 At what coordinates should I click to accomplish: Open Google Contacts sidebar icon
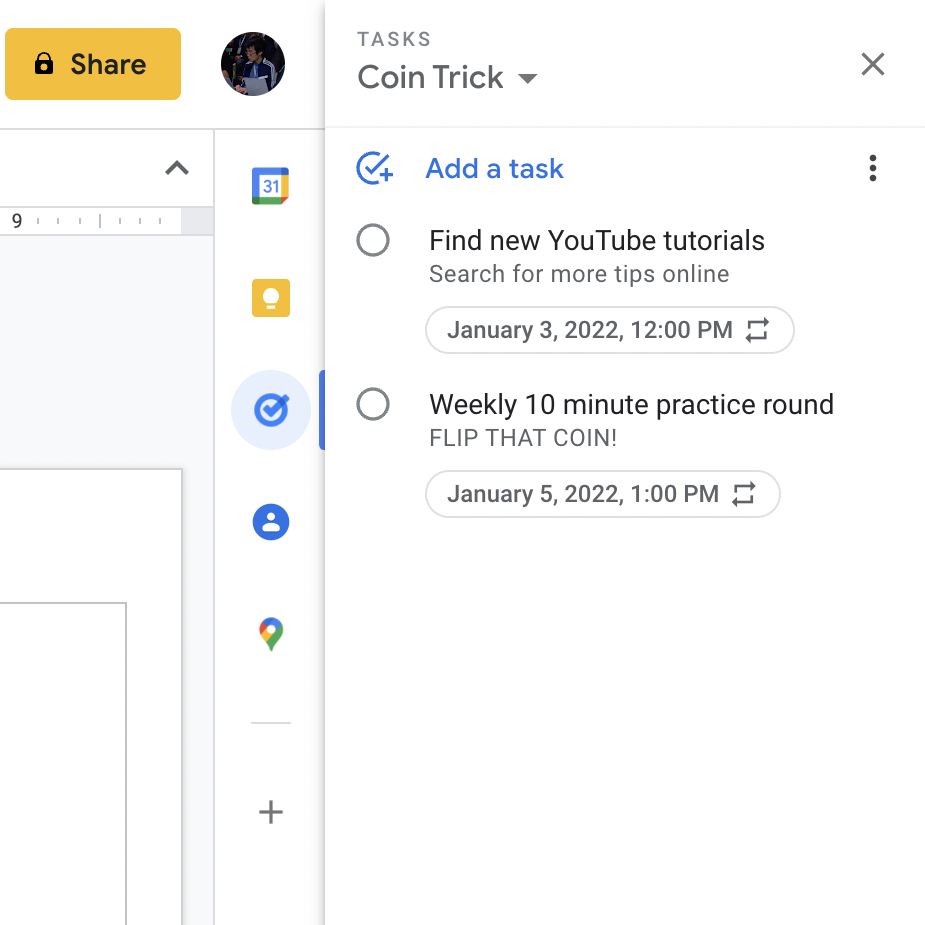[270, 522]
